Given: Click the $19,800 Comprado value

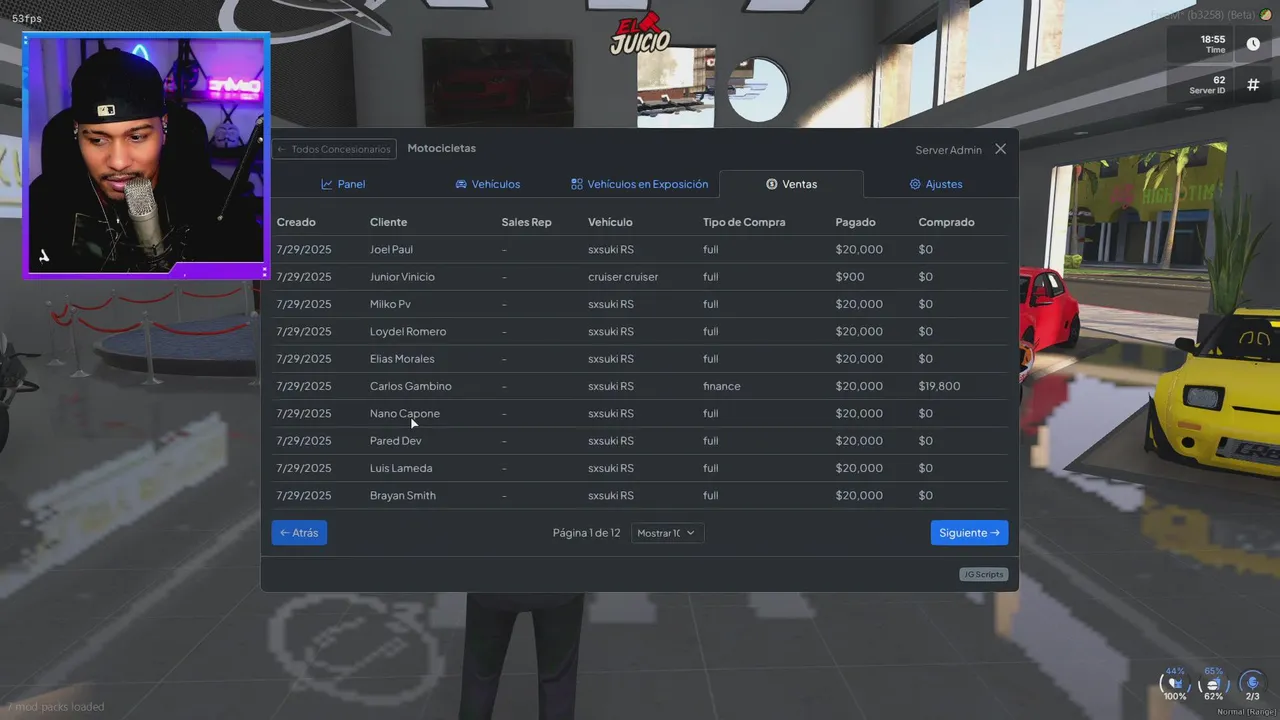Looking at the screenshot, I should tap(939, 386).
